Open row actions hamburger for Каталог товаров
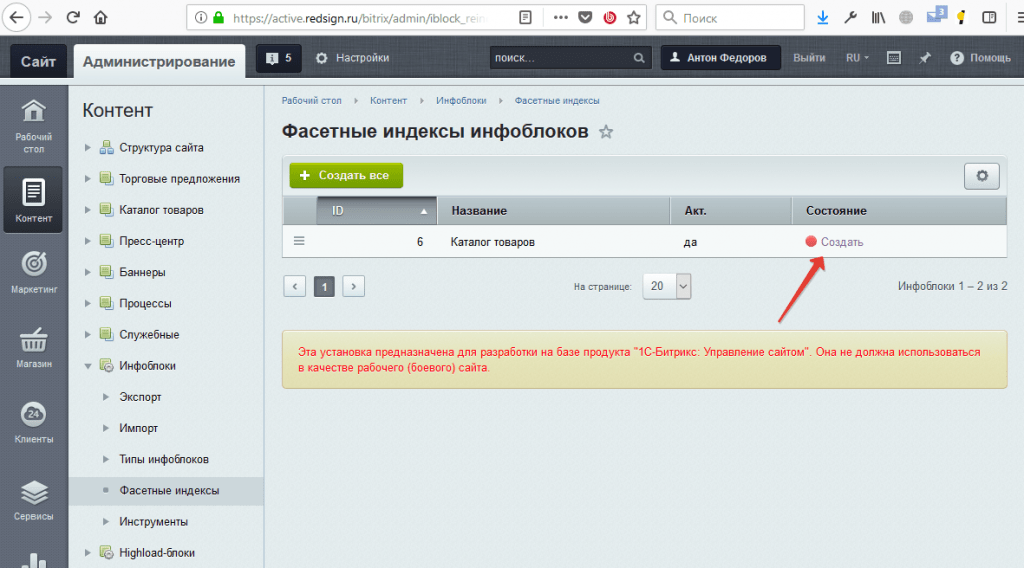Viewport: 1024px width, 568px height. tap(299, 241)
